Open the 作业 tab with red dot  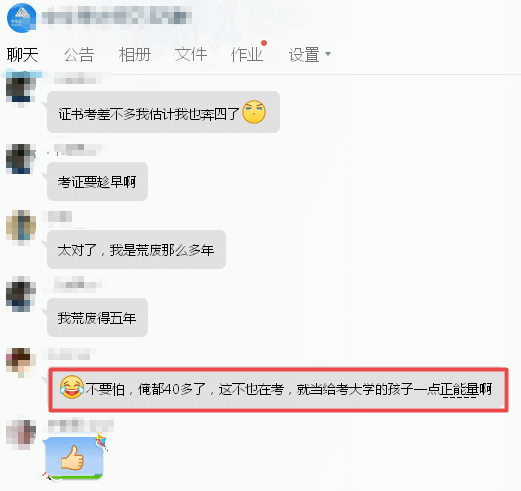247,55
